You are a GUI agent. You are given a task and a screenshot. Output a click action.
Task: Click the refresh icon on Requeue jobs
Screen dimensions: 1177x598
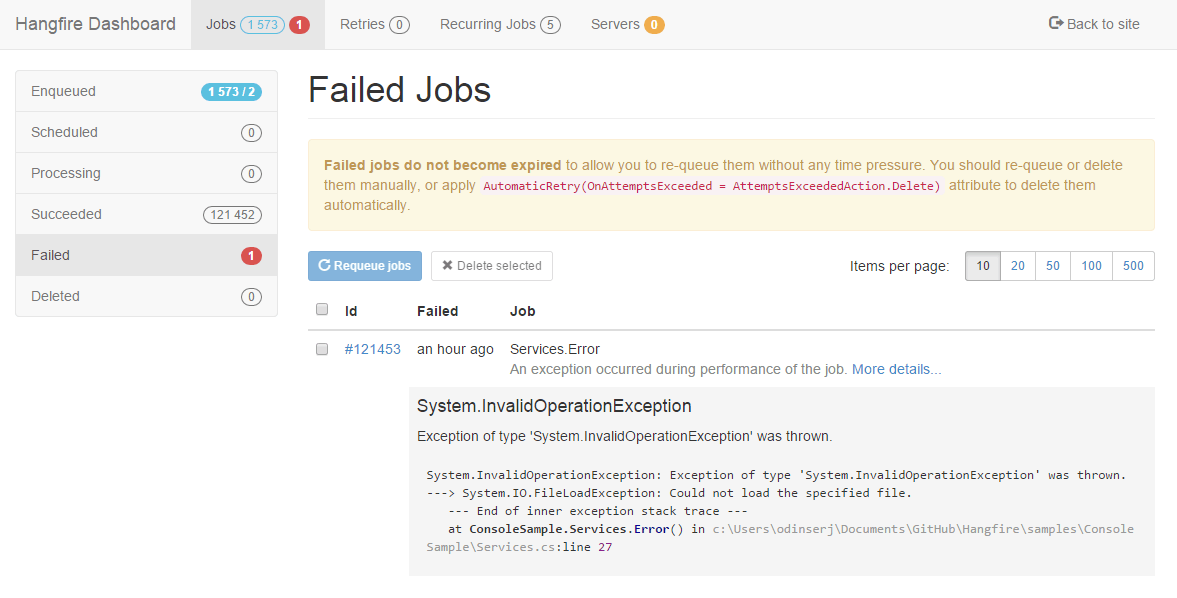click(324, 265)
